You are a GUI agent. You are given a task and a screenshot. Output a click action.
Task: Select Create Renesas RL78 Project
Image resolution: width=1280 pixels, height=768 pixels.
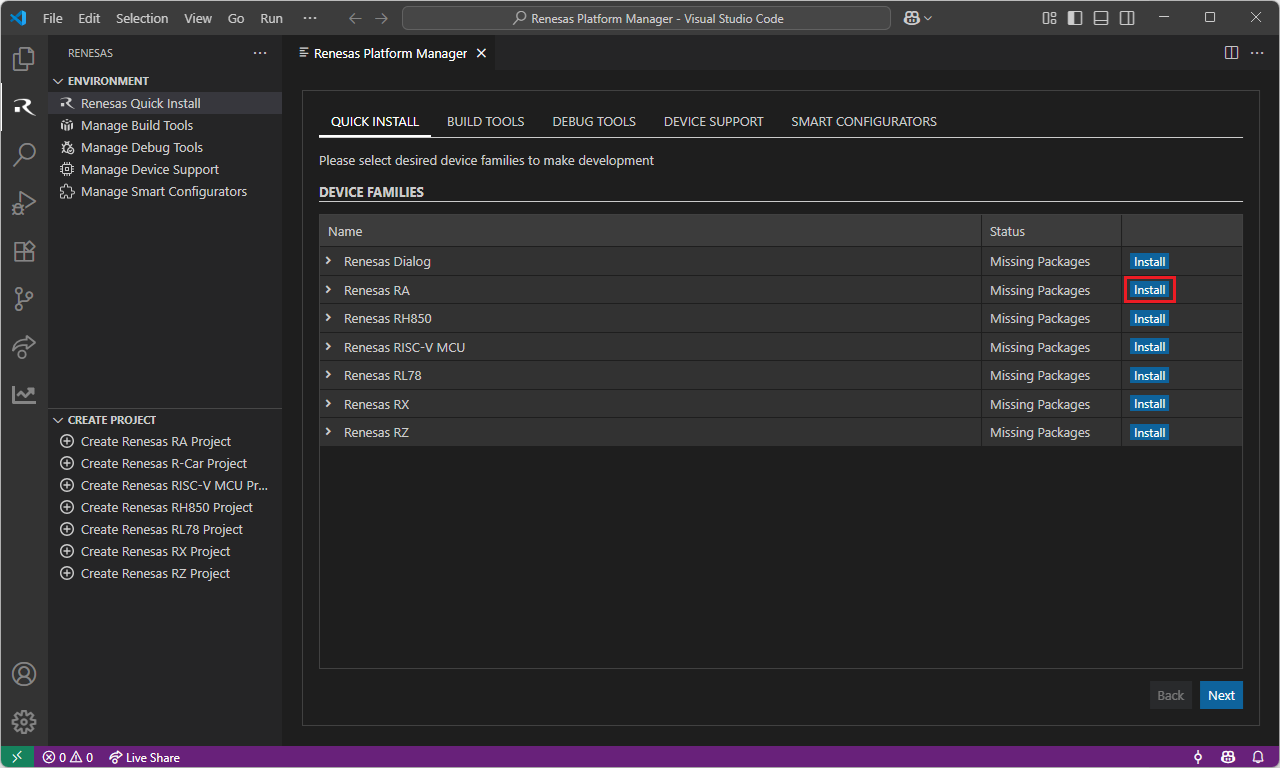pyautogui.click(x=161, y=529)
